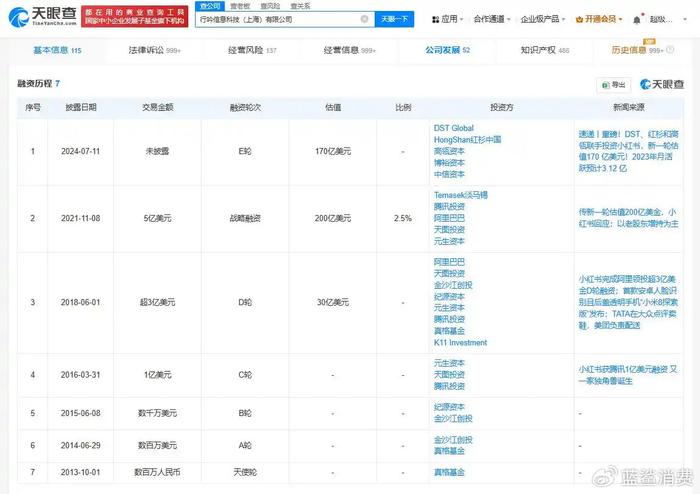
Task: Open 真格基金 link in 天使轮 row
Action: click(x=449, y=472)
